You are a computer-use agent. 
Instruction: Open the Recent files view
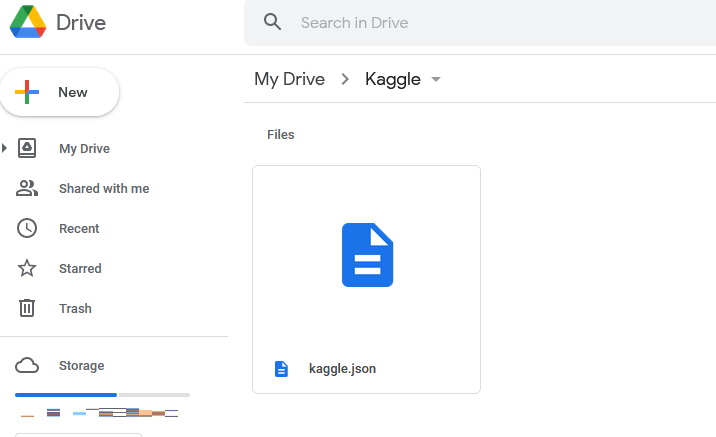(79, 228)
